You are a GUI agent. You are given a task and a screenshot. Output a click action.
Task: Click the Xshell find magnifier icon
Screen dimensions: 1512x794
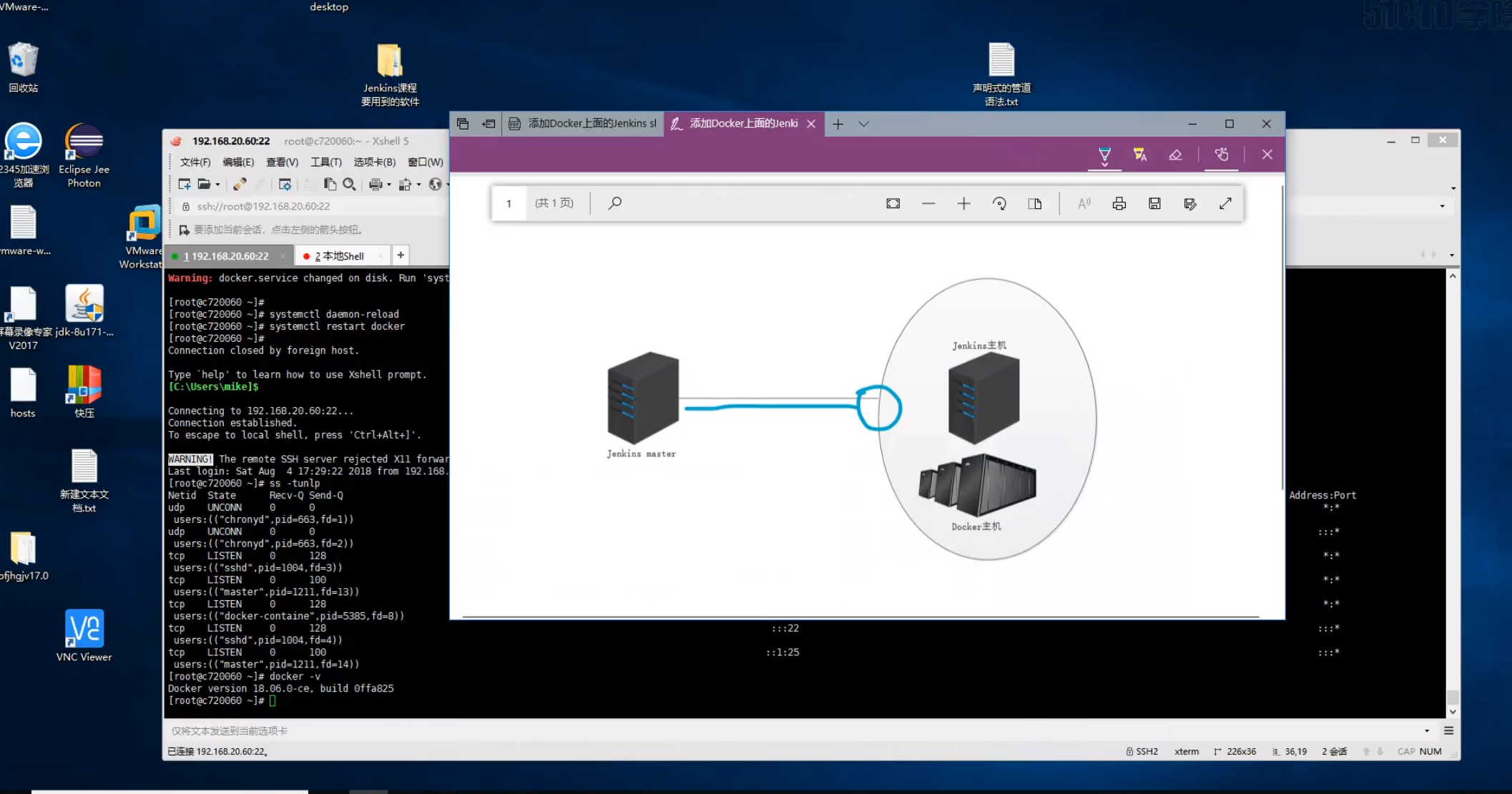(349, 185)
